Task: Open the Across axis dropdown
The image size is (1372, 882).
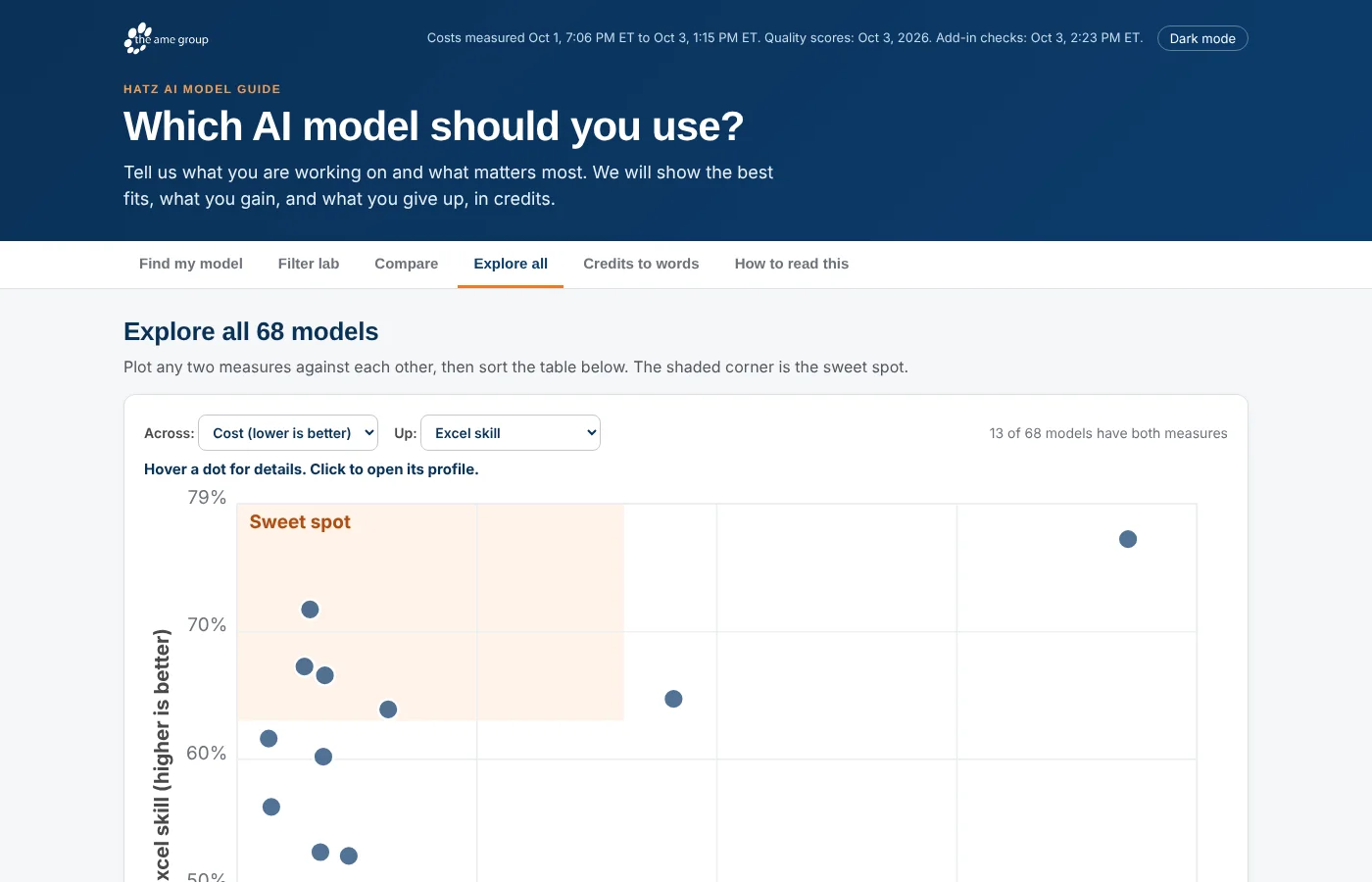Action: (x=288, y=433)
